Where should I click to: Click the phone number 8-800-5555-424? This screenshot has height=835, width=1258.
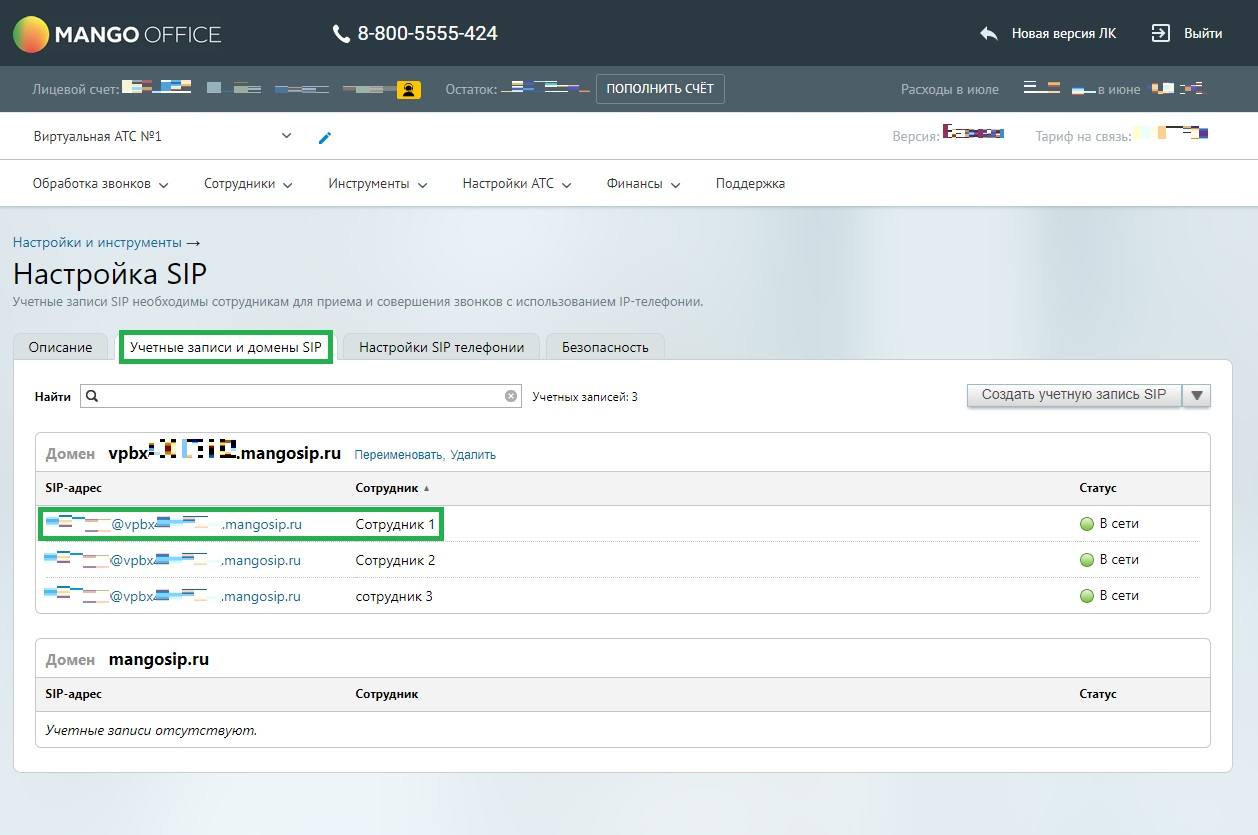(427, 34)
